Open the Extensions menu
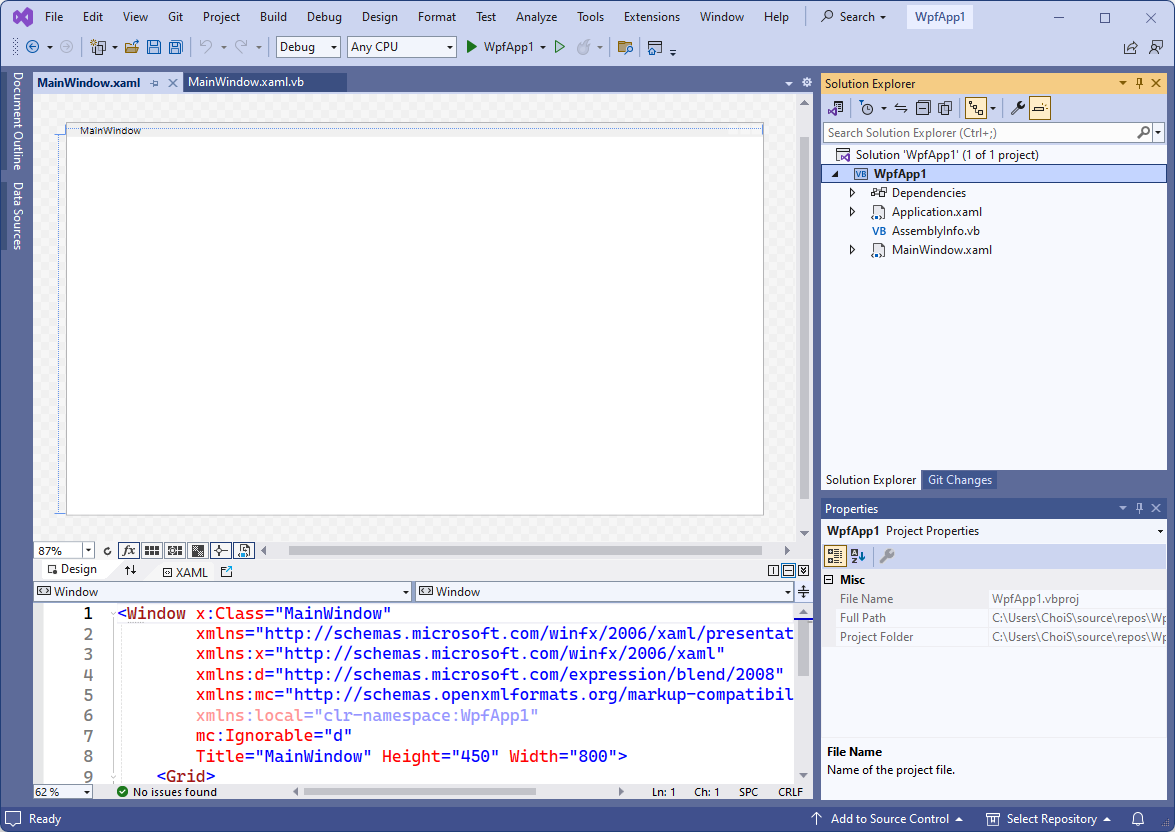 pyautogui.click(x=652, y=16)
